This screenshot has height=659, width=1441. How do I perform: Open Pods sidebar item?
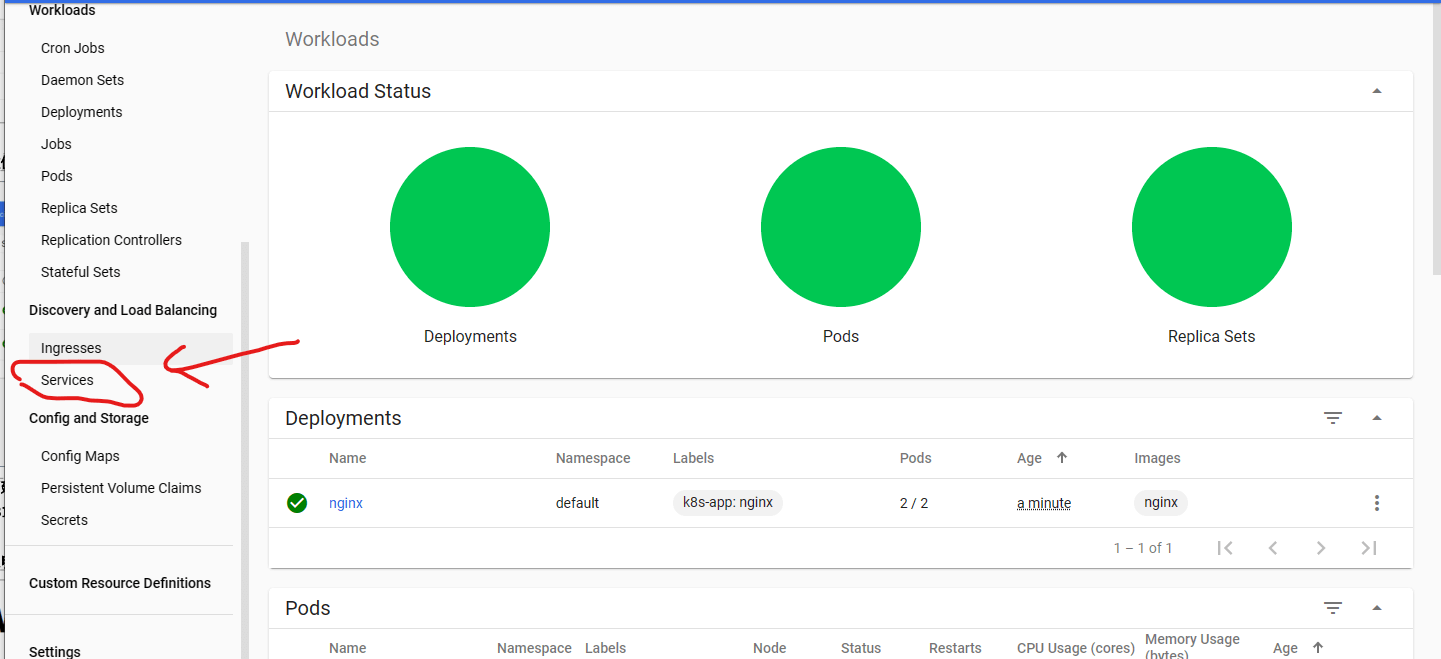click(x=56, y=176)
